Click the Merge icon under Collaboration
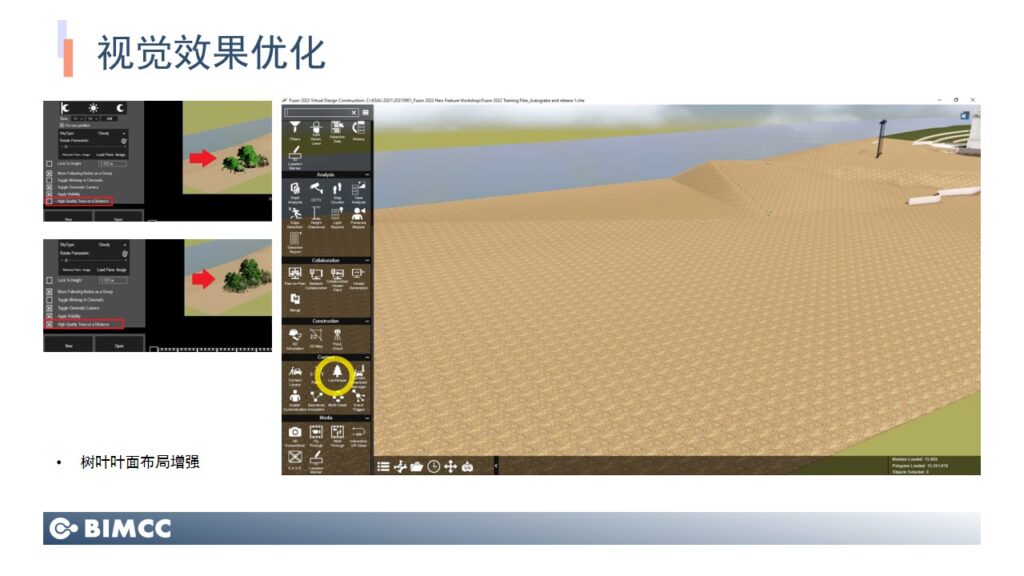 click(295, 302)
